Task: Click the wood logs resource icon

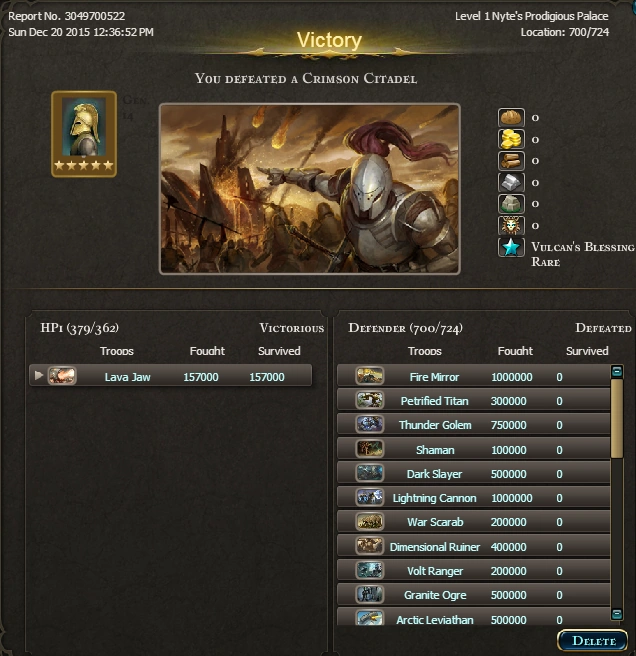Action: click(511, 161)
